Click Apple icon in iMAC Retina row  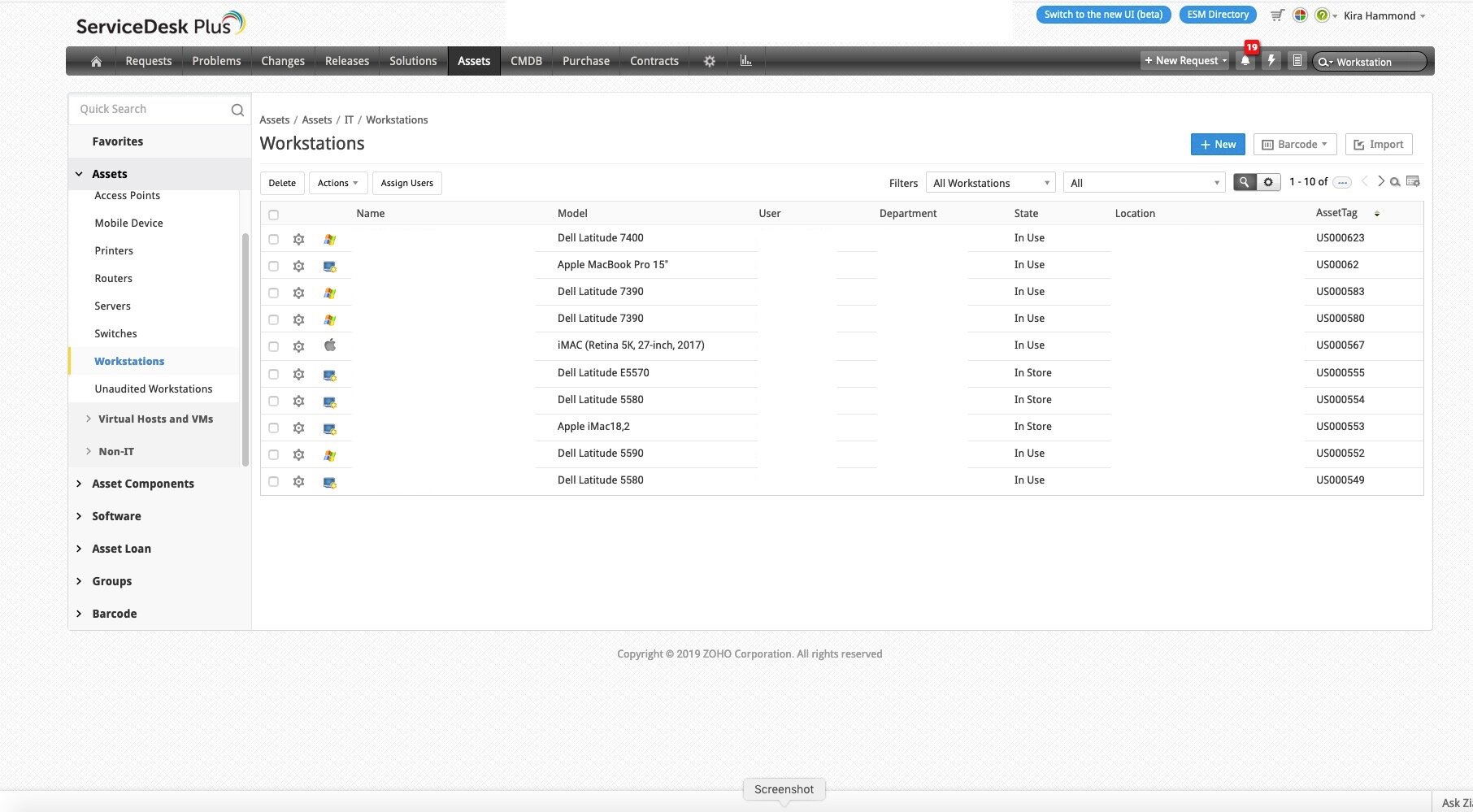[x=329, y=345]
